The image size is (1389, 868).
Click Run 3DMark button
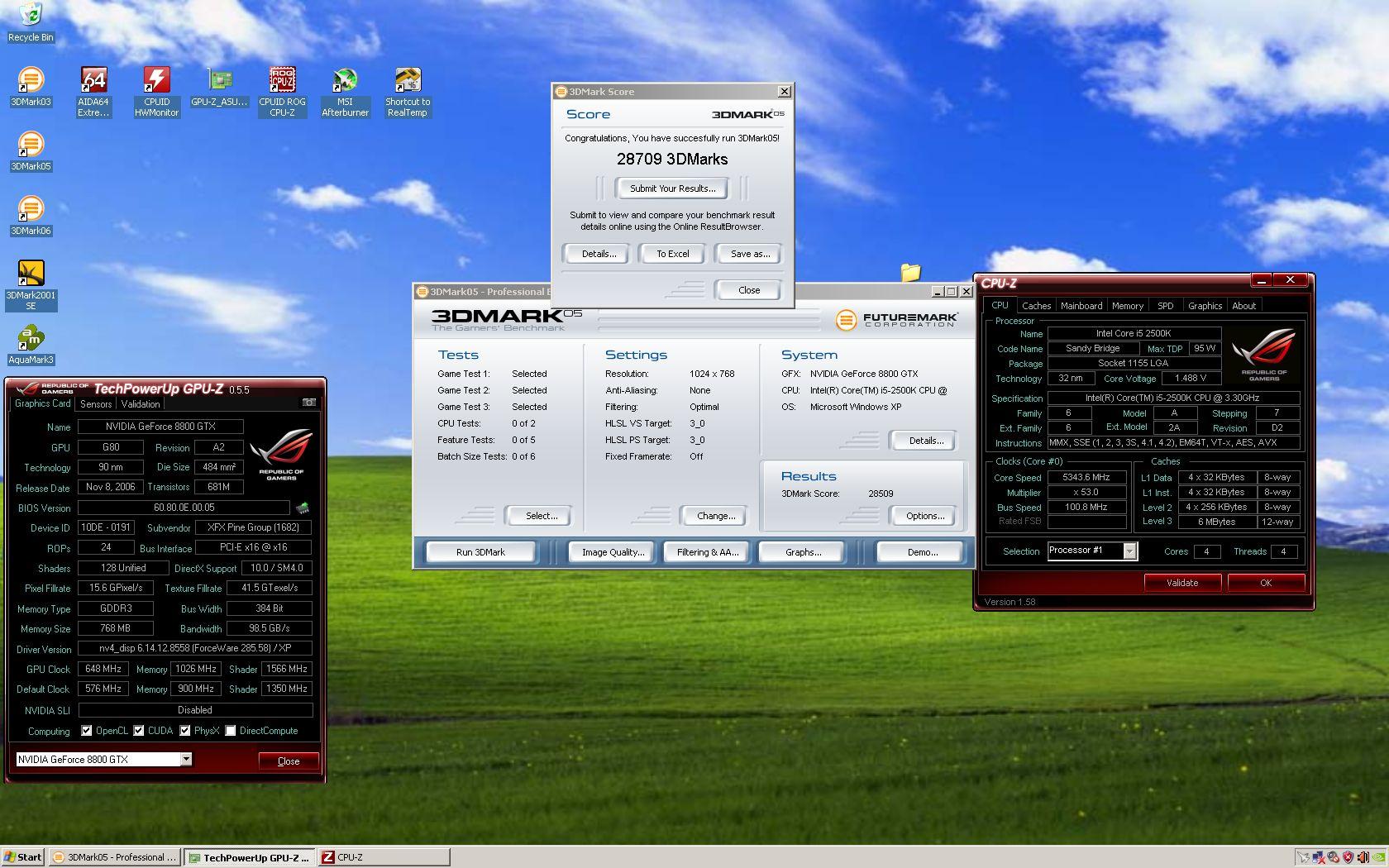(480, 552)
